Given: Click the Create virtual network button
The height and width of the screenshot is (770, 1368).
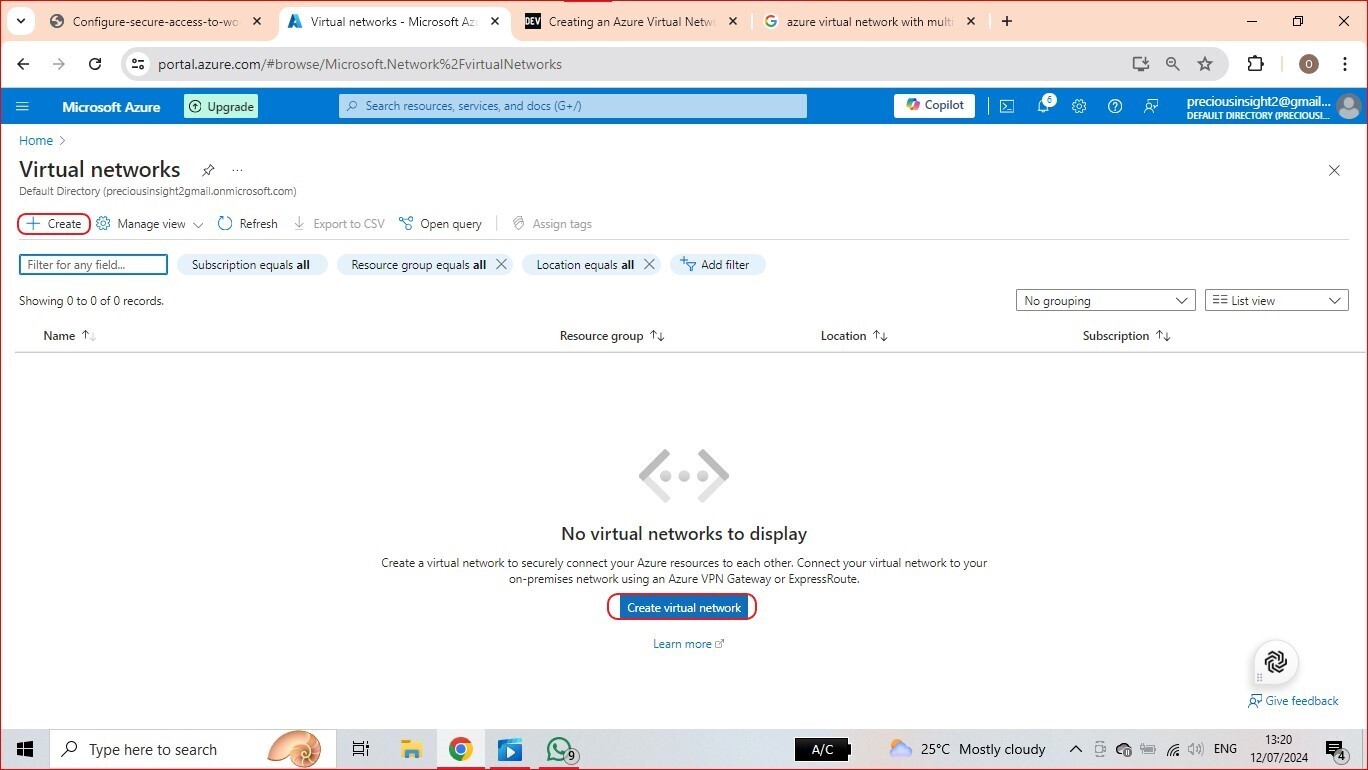Looking at the screenshot, I should (x=684, y=608).
